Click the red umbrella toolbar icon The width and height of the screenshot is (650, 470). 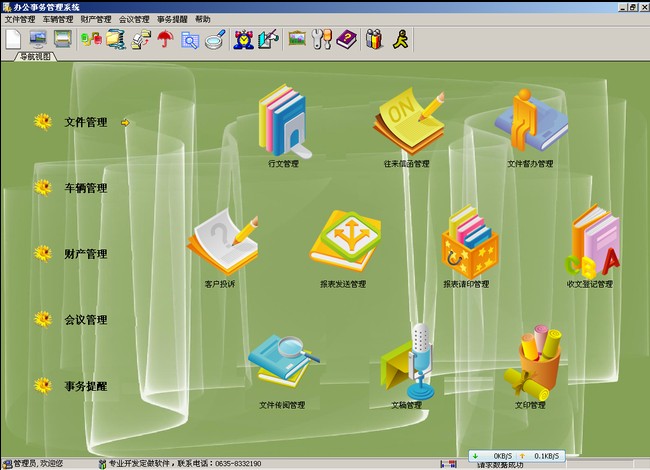click(x=165, y=40)
